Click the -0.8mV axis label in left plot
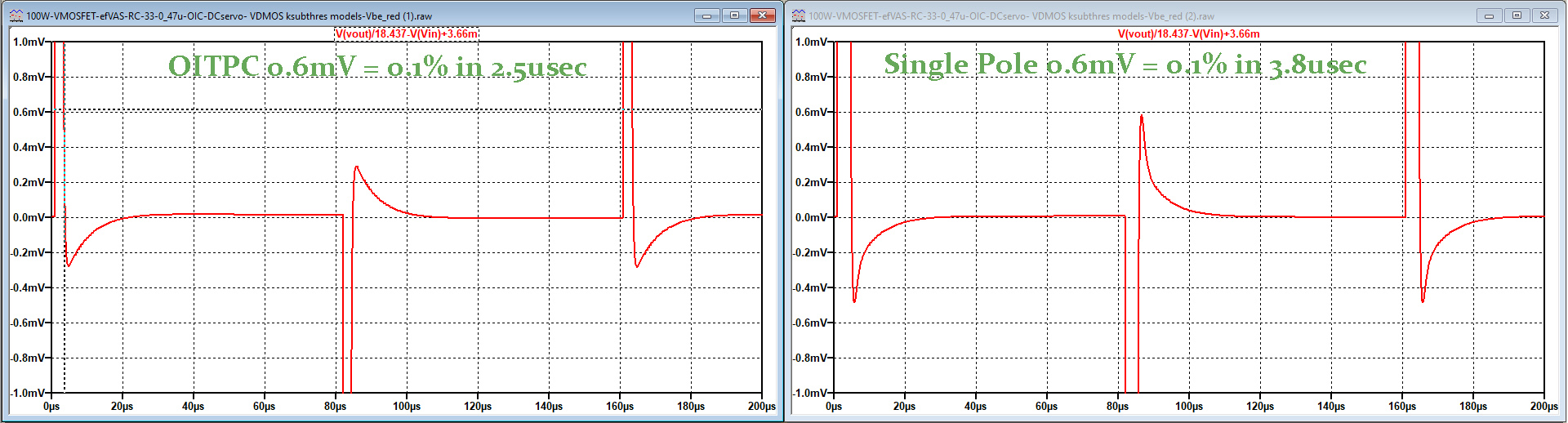Screen dimensions: 1568x423 coord(28,358)
